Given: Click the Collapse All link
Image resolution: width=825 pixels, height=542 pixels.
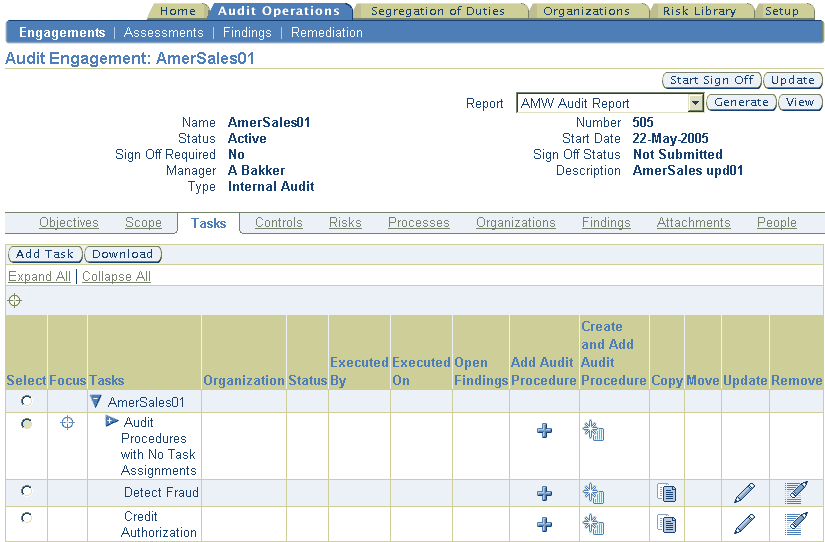Looking at the screenshot, I should coord(116,276).
